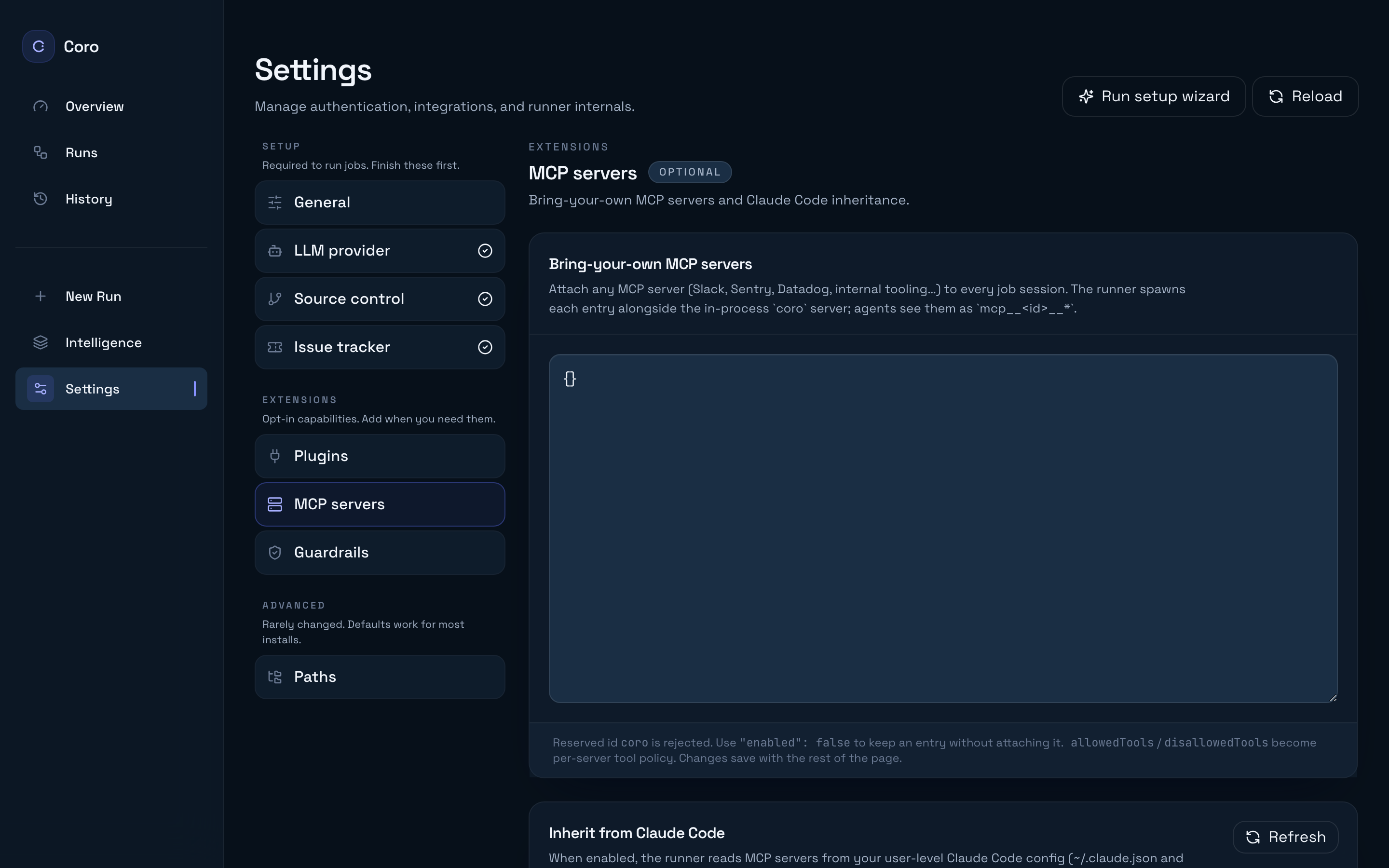Click the disallowedTools code text

point(1216,743)
